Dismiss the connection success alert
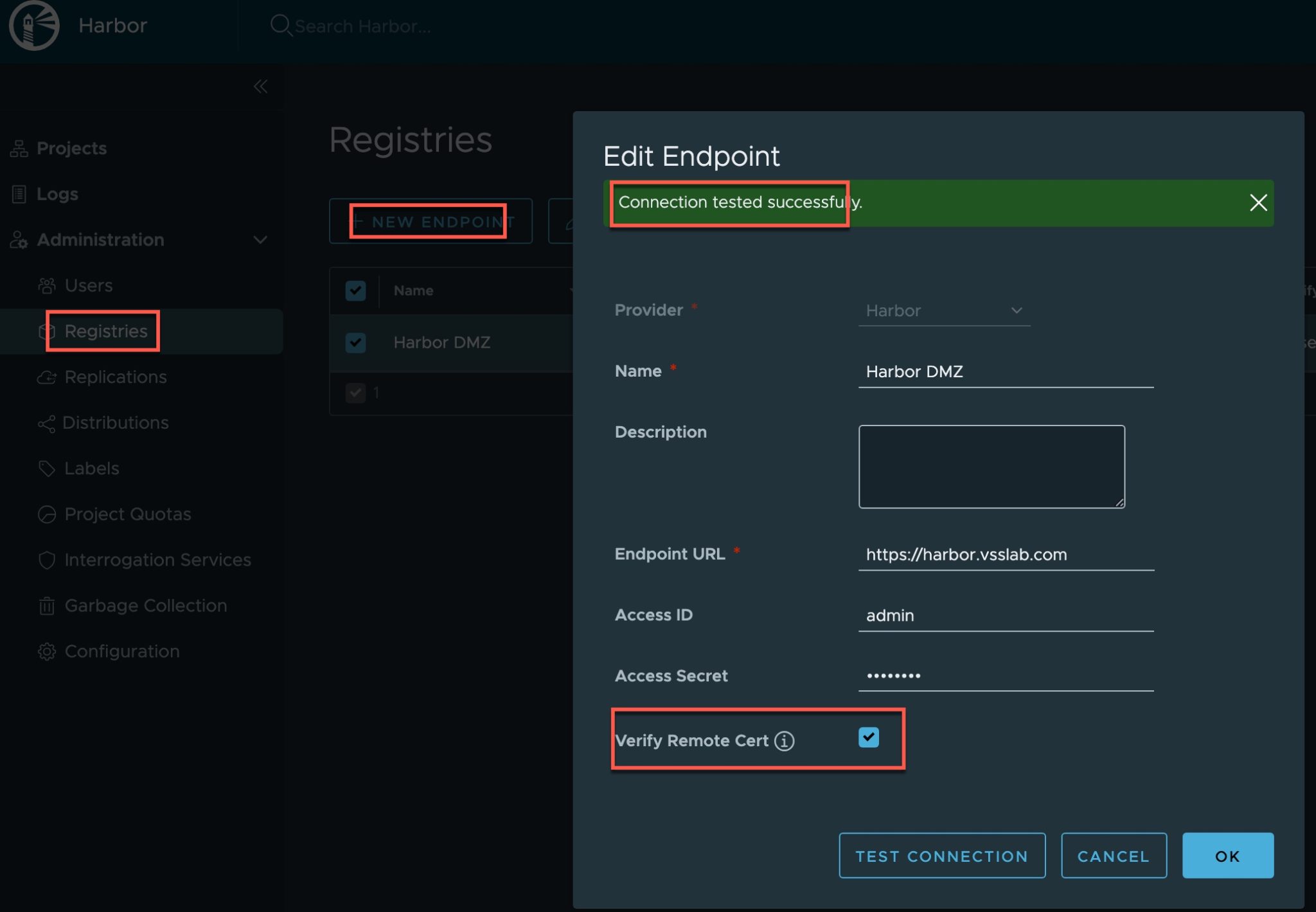Viewport: 1316px width, 912px height. coord(1258,203)
